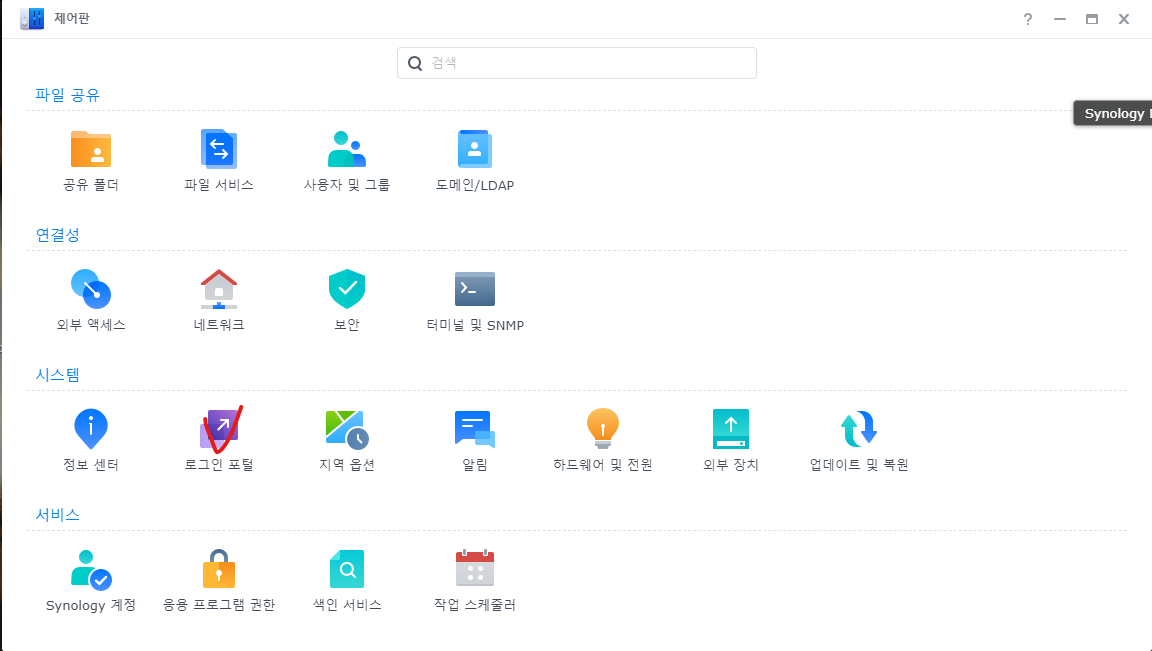This screenshot has width=1152, height=651.
Task: Open the 도메인/LDAP settings icon
Action: 475,150
